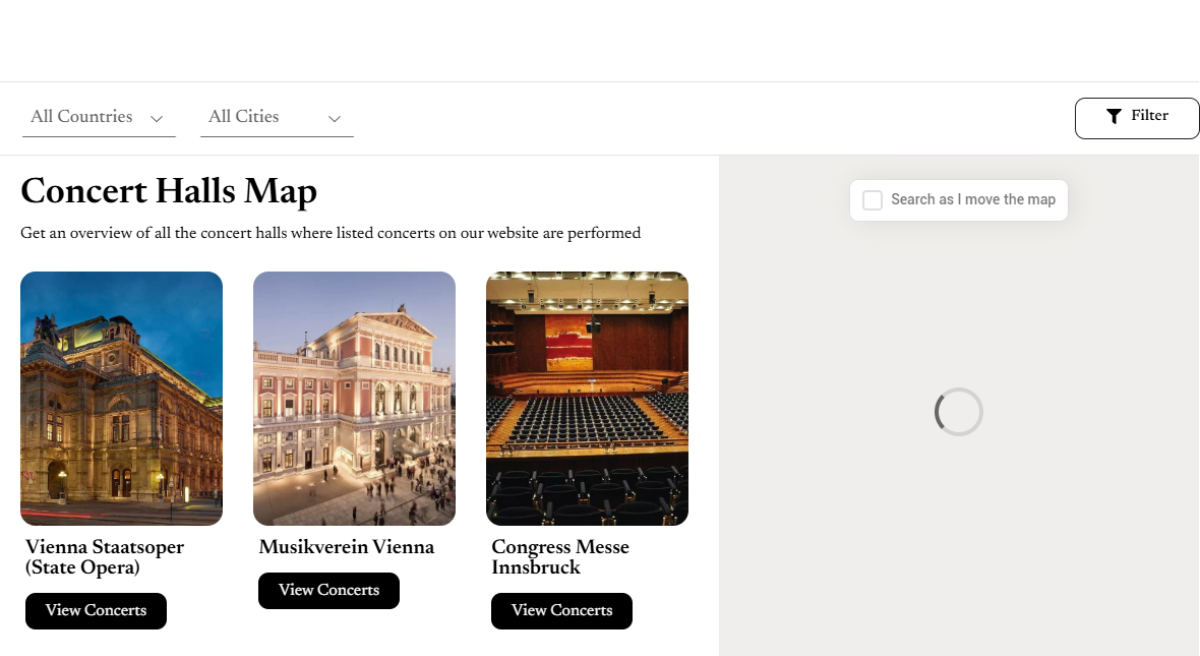Click the Congress Messe Innsbruck hall photo
The width and height of the screenshot is (1200, 656).
[x=587, y=398]
